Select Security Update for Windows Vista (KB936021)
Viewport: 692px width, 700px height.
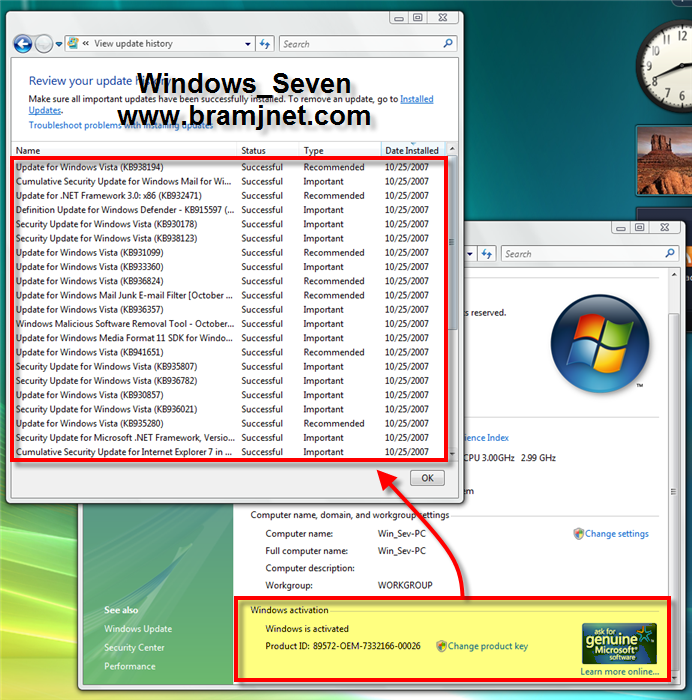click(229, 409)
